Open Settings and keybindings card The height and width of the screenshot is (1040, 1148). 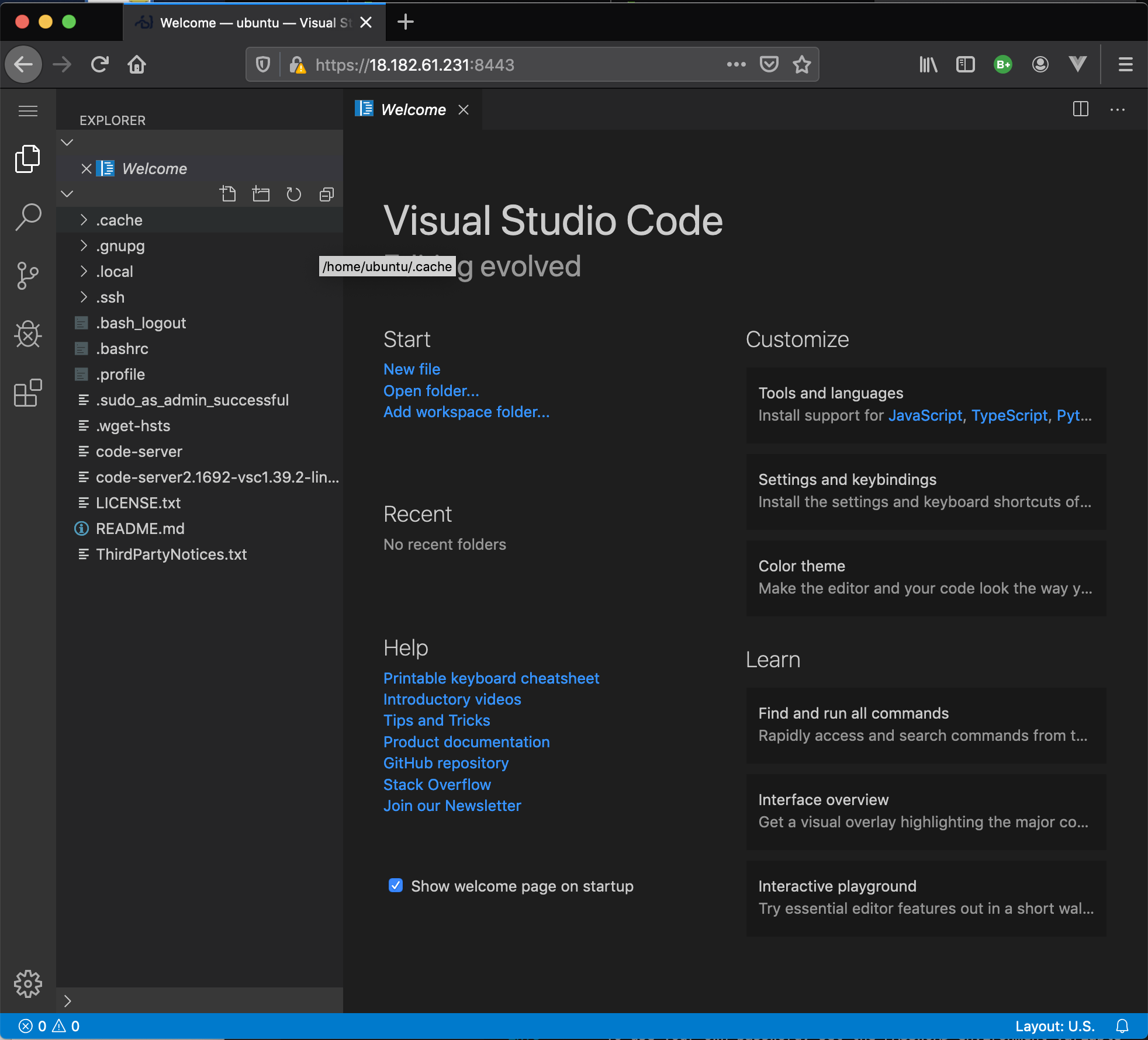[926, 491]
